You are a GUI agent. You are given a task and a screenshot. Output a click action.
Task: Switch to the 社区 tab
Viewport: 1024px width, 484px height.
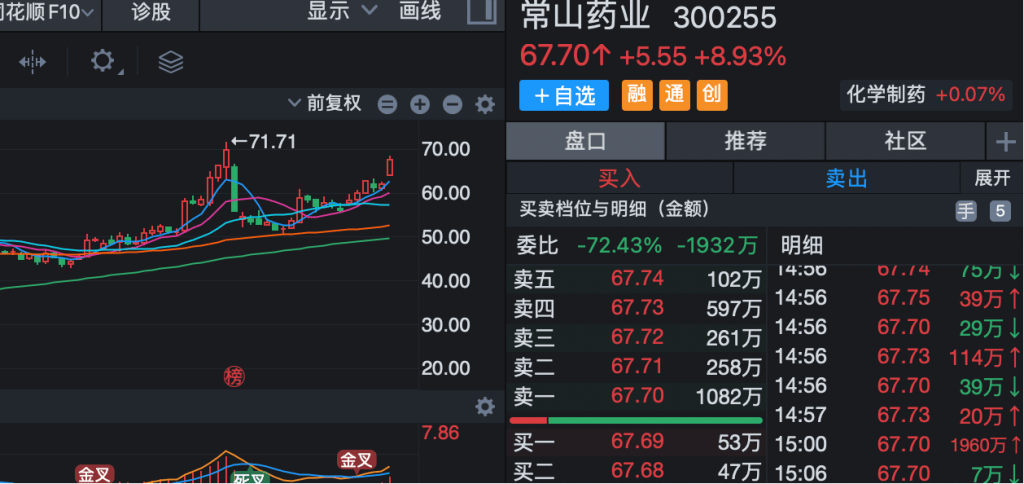coord(905,141)
